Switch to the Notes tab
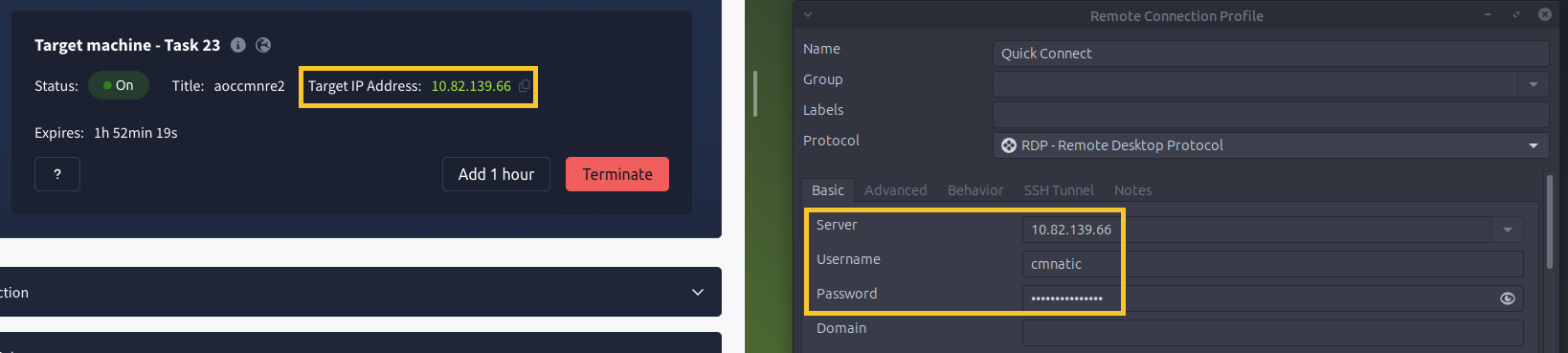The image size is (1568, 353). click(x=1132, y=190)
